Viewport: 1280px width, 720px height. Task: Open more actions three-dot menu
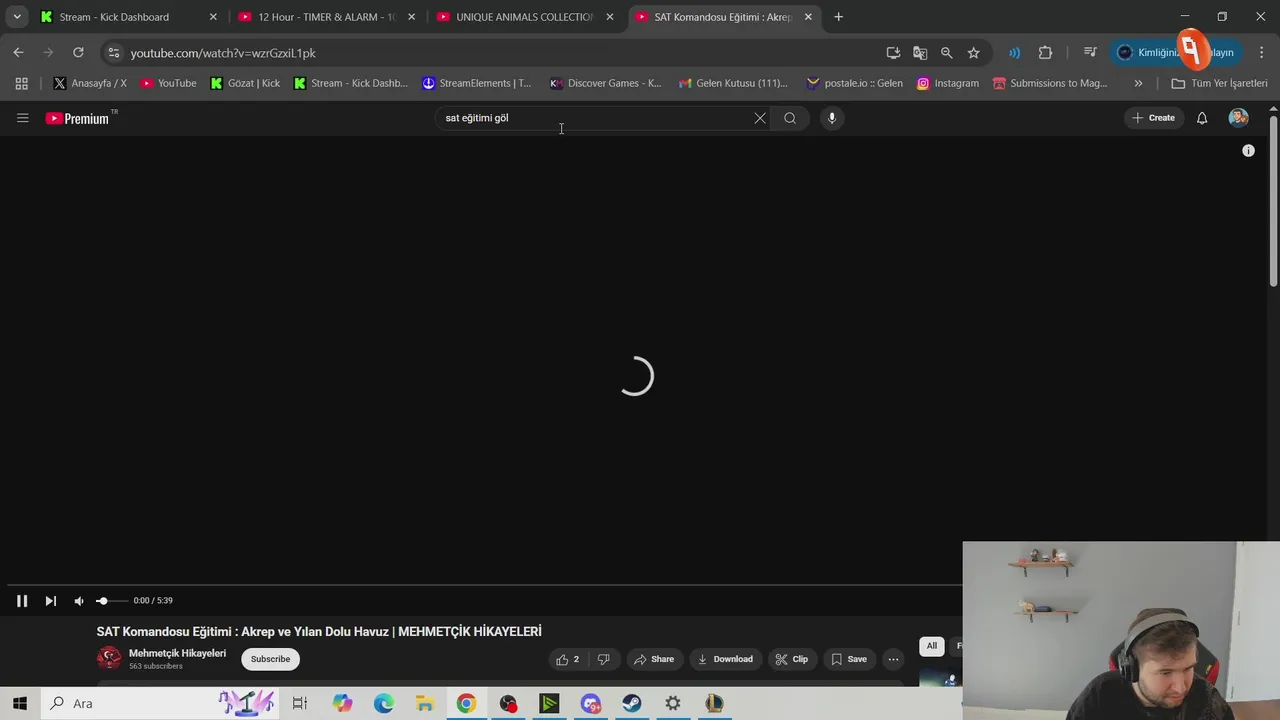(x=893, y=659)
